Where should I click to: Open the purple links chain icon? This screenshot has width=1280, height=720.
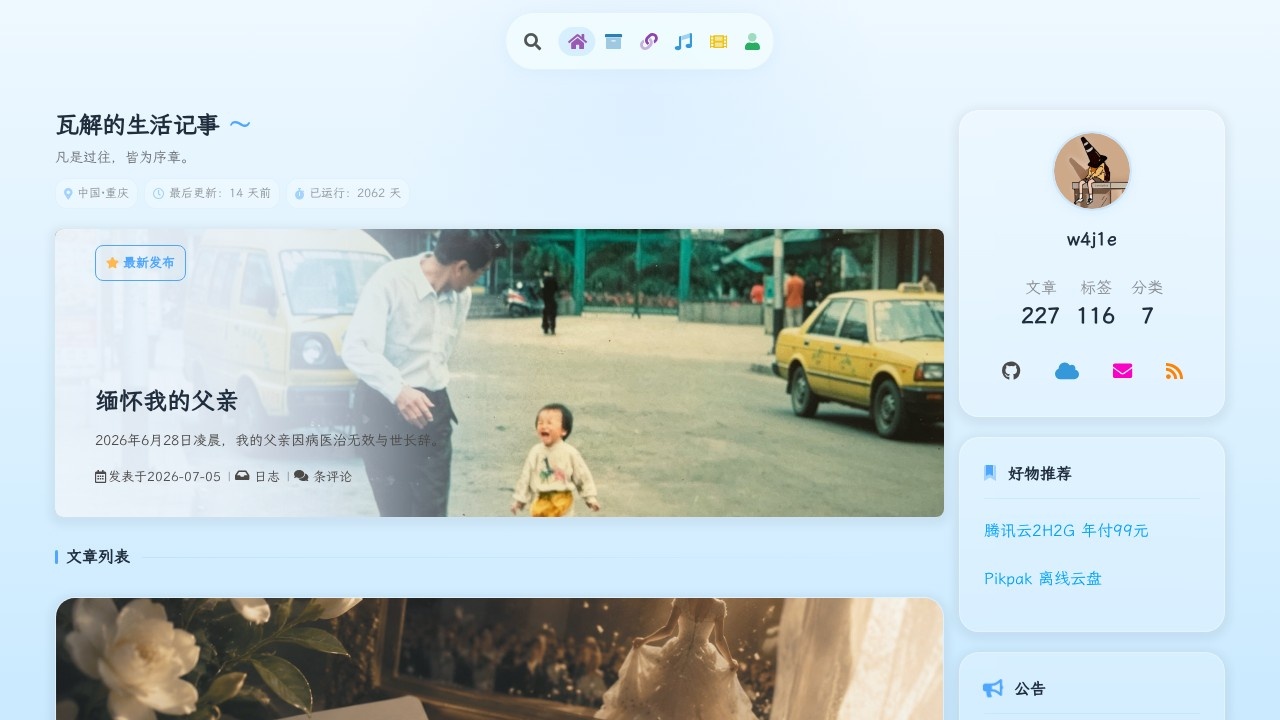[648, 42]
